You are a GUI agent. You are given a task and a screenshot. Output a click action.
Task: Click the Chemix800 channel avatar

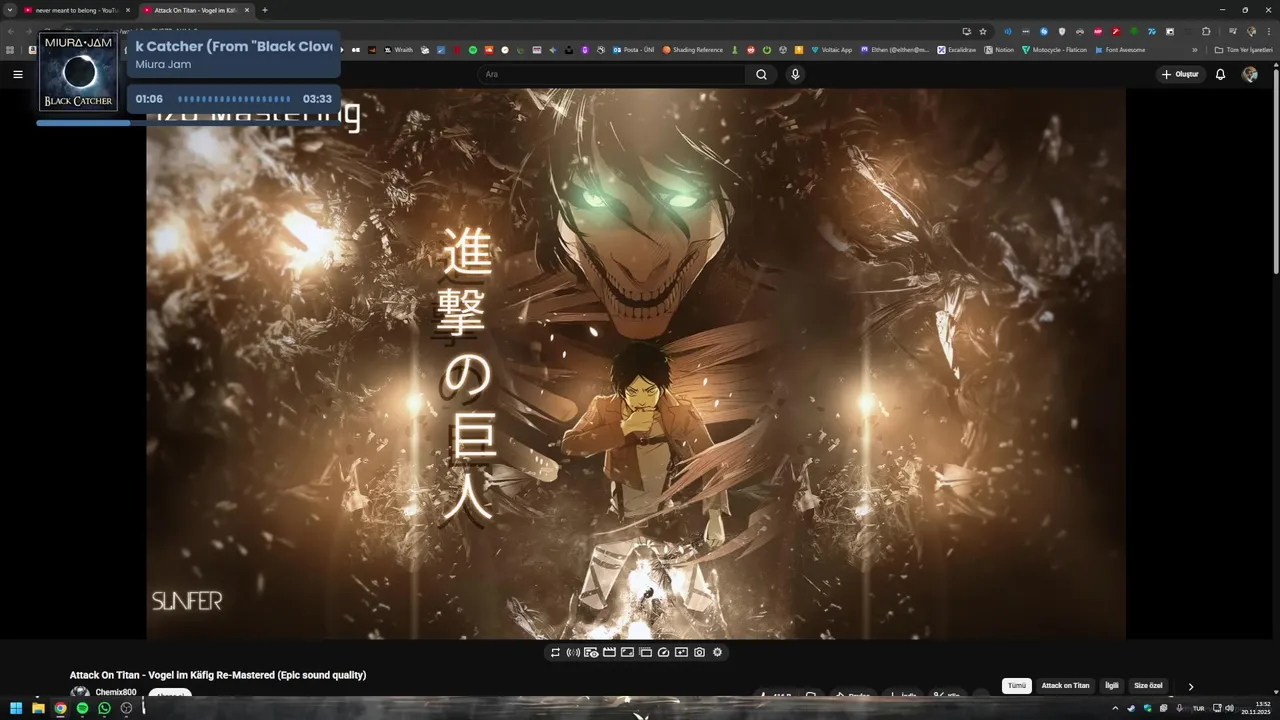coord(80,692)
